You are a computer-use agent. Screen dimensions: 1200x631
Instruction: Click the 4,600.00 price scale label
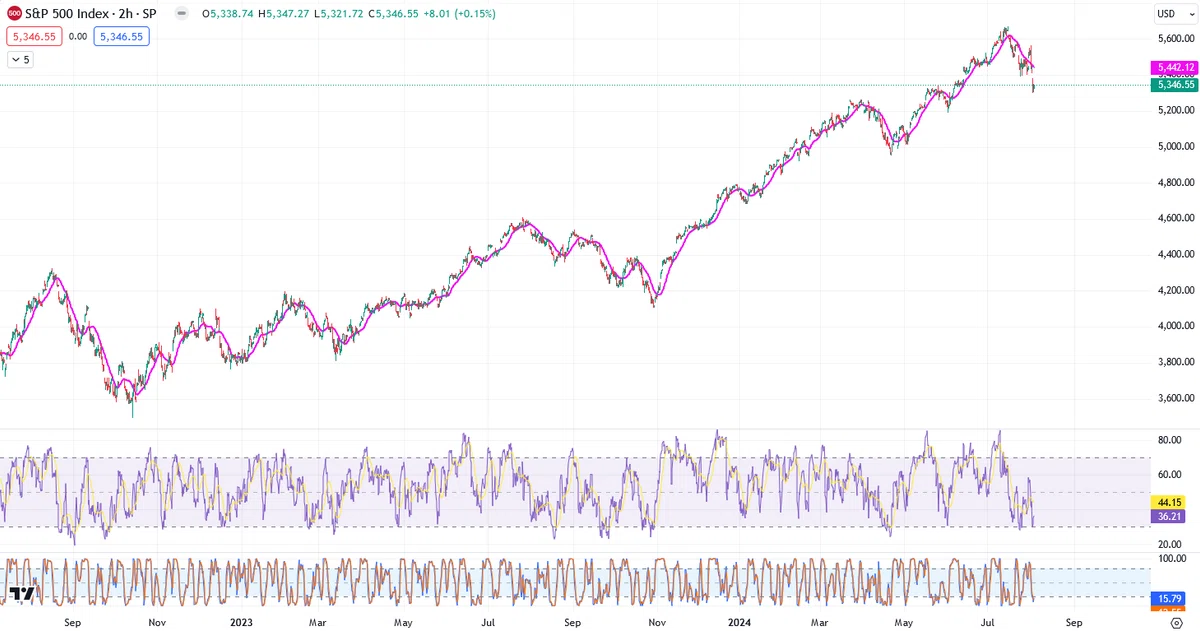1176,218
